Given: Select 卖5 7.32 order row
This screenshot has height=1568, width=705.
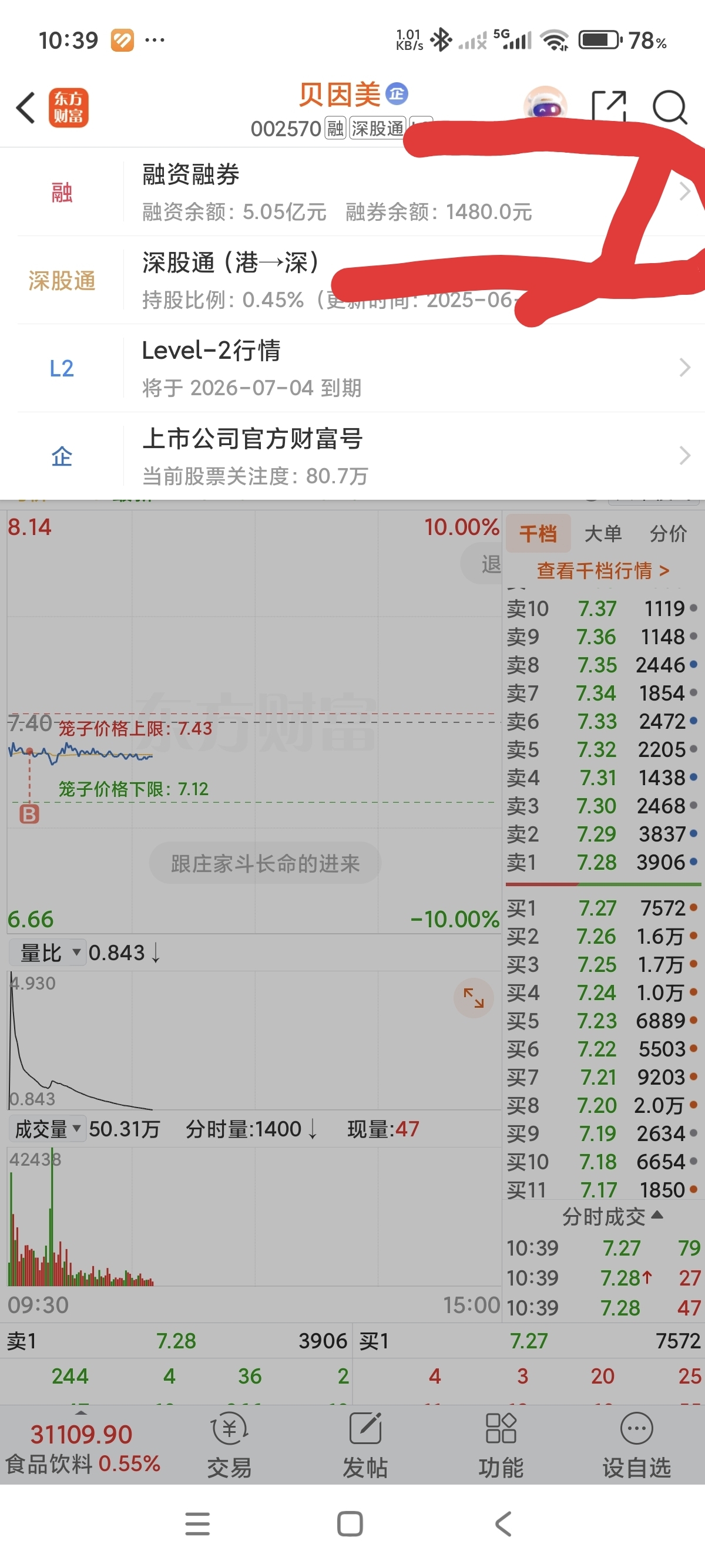Looking at the screenshot, I should (x=603, y=749).
